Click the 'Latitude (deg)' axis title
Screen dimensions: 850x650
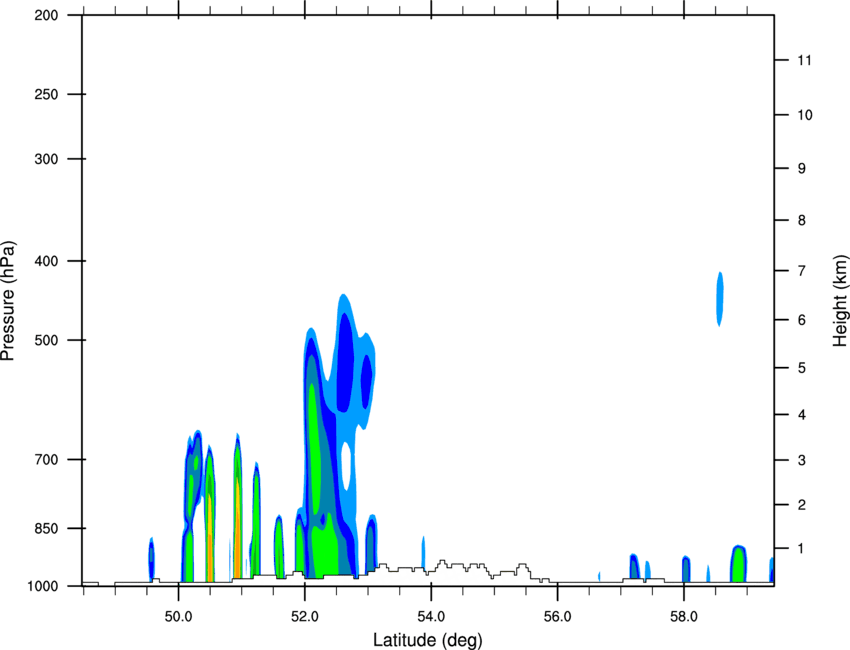pyautogui.click(x=428, y=640)
